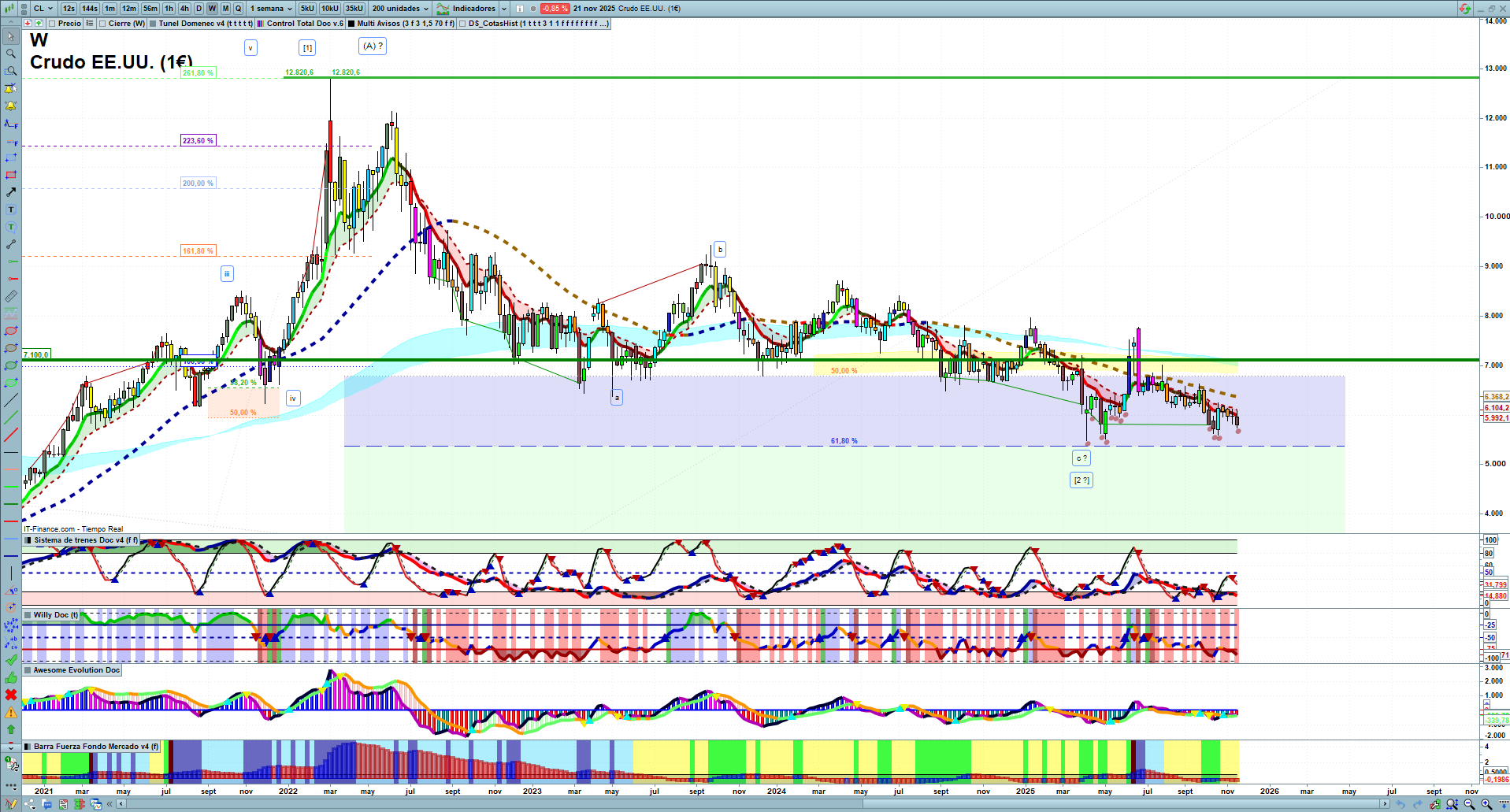Viewport: 1510px width, 812px height.
Task: Toggle the Sistema de trenes Doc v4 box
Action: [x=28, y=540]
